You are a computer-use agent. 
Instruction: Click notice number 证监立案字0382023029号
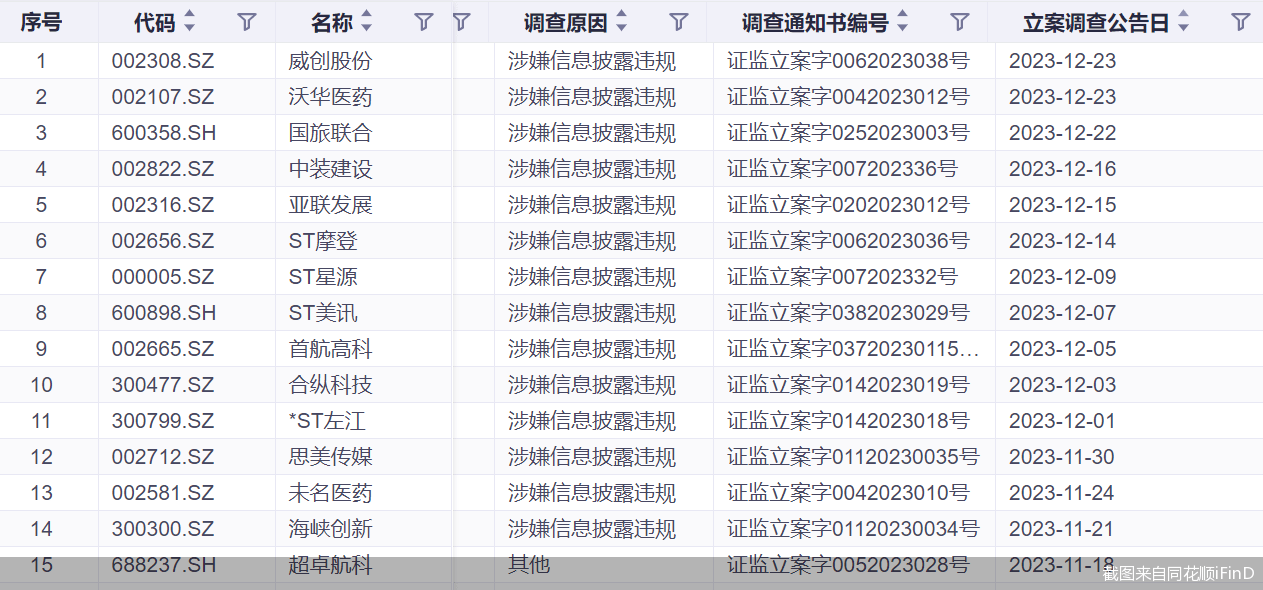[x=848, y=313]
